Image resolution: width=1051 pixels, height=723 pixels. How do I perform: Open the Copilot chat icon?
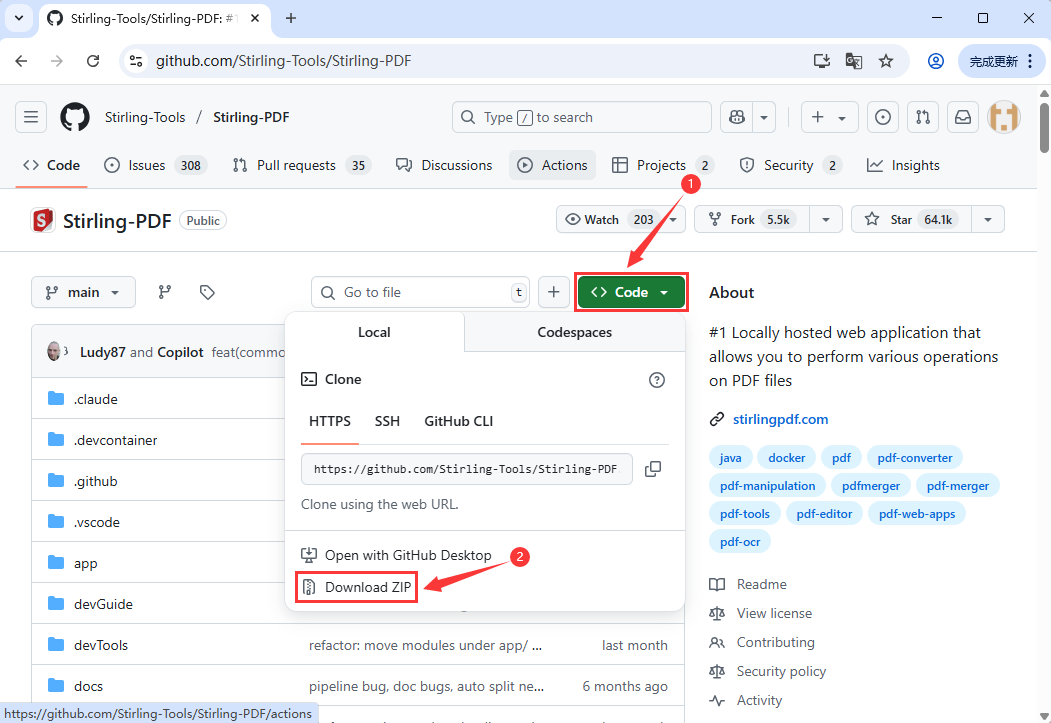[737, 117]
